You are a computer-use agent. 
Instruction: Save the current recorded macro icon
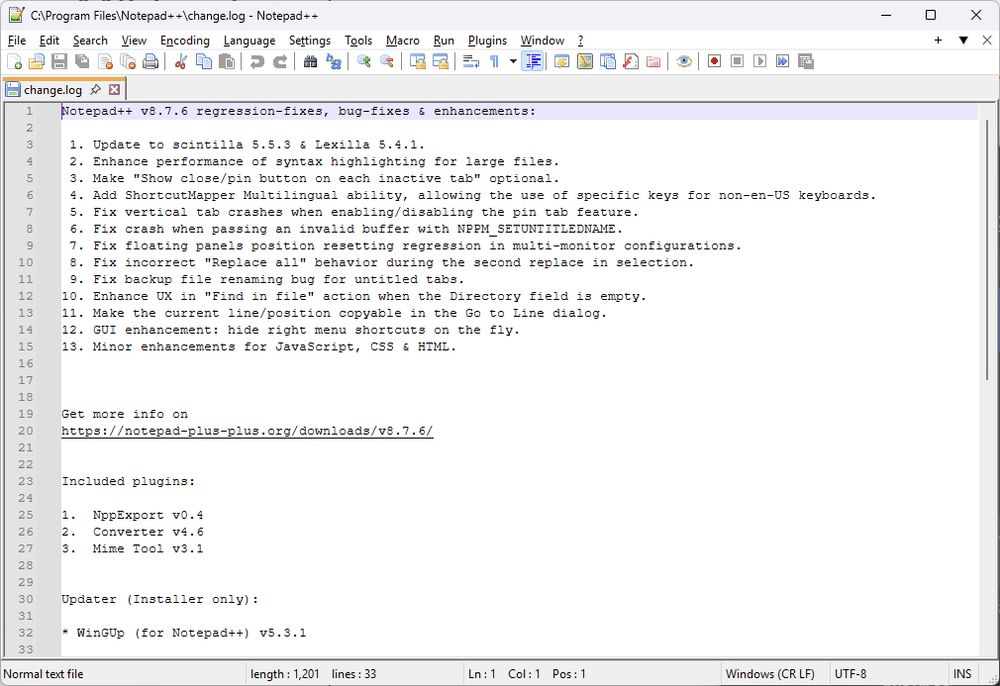[x=805, y=61]
